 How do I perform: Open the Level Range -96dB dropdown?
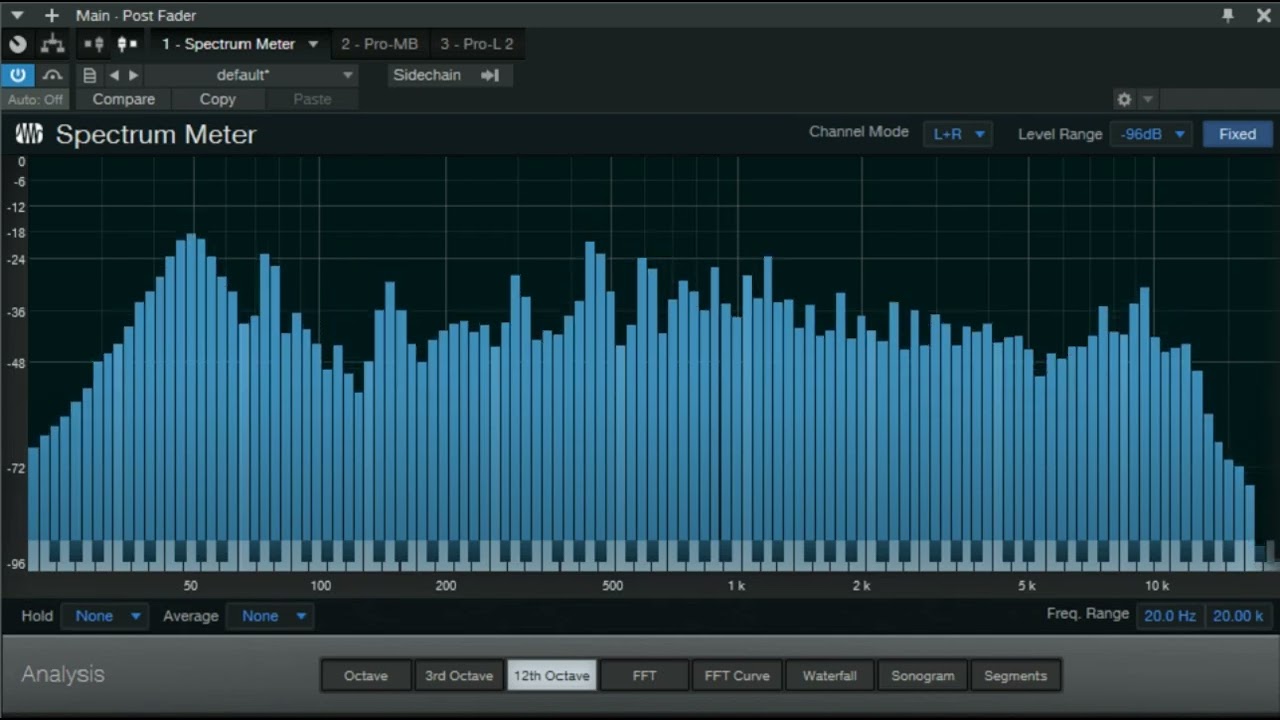[x=1151, y=134]
